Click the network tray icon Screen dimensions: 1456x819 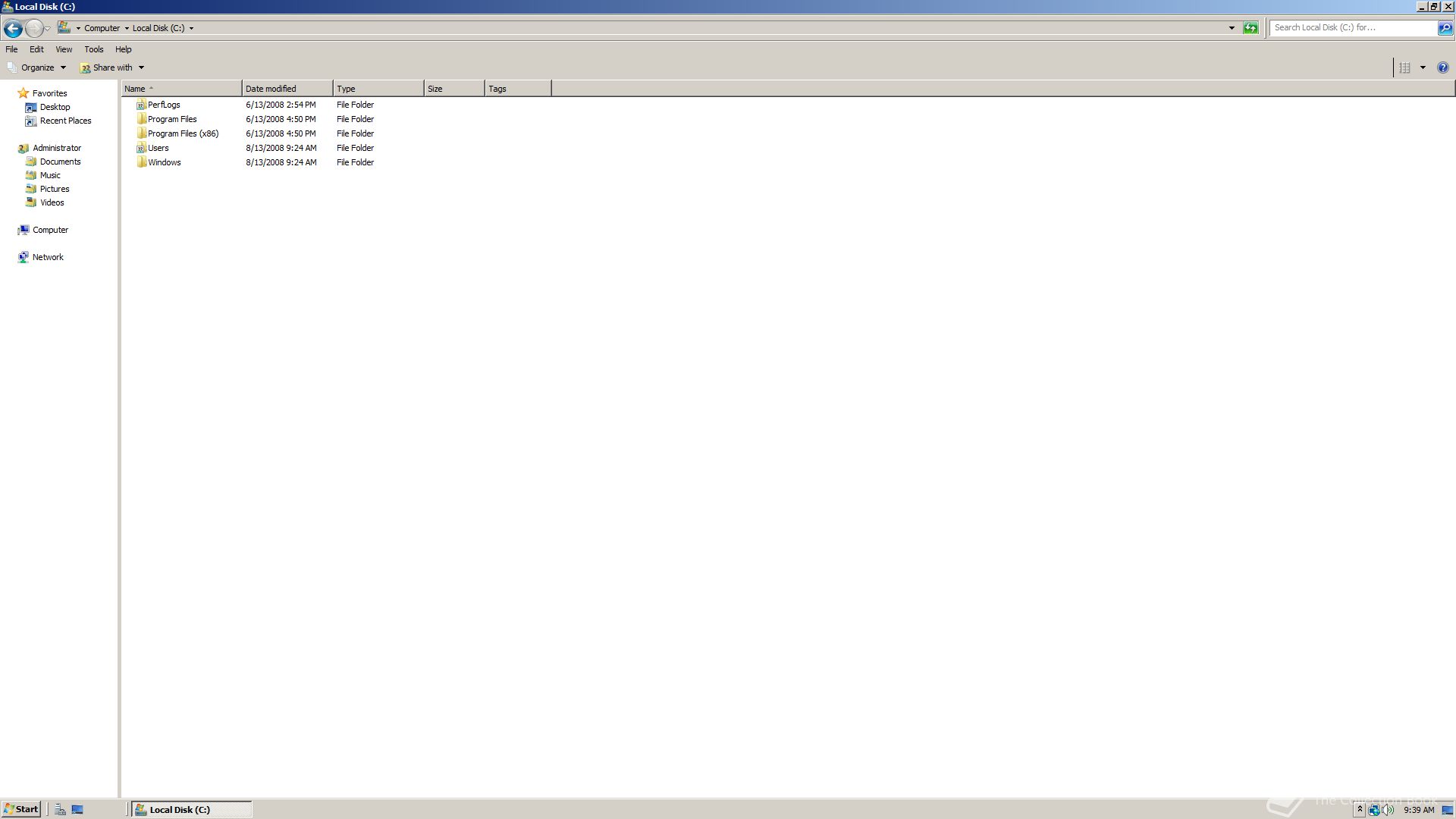pos(1373,810)
